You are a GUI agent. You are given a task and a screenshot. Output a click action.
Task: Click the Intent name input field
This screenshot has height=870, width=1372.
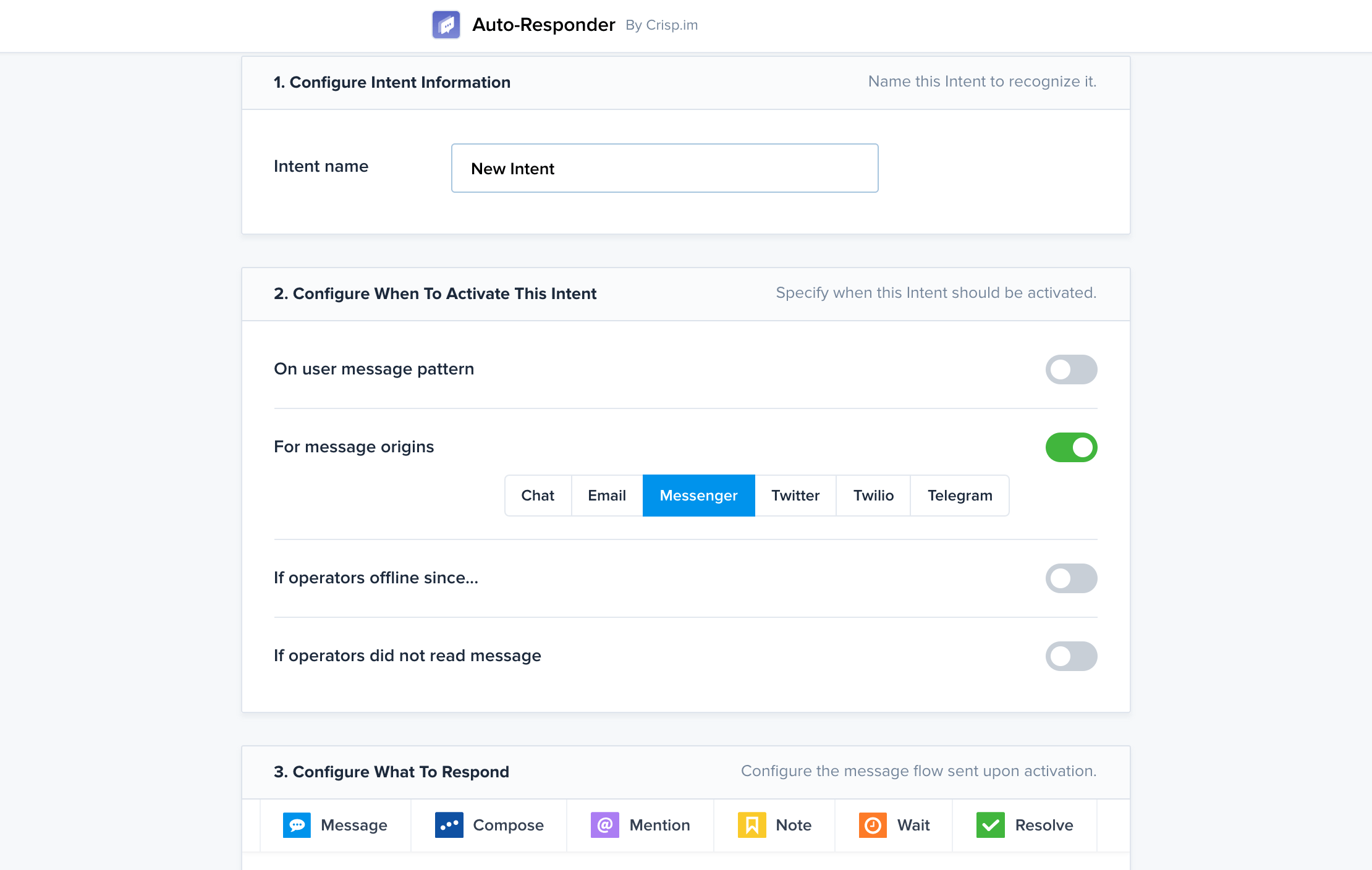tap(664, 167)
